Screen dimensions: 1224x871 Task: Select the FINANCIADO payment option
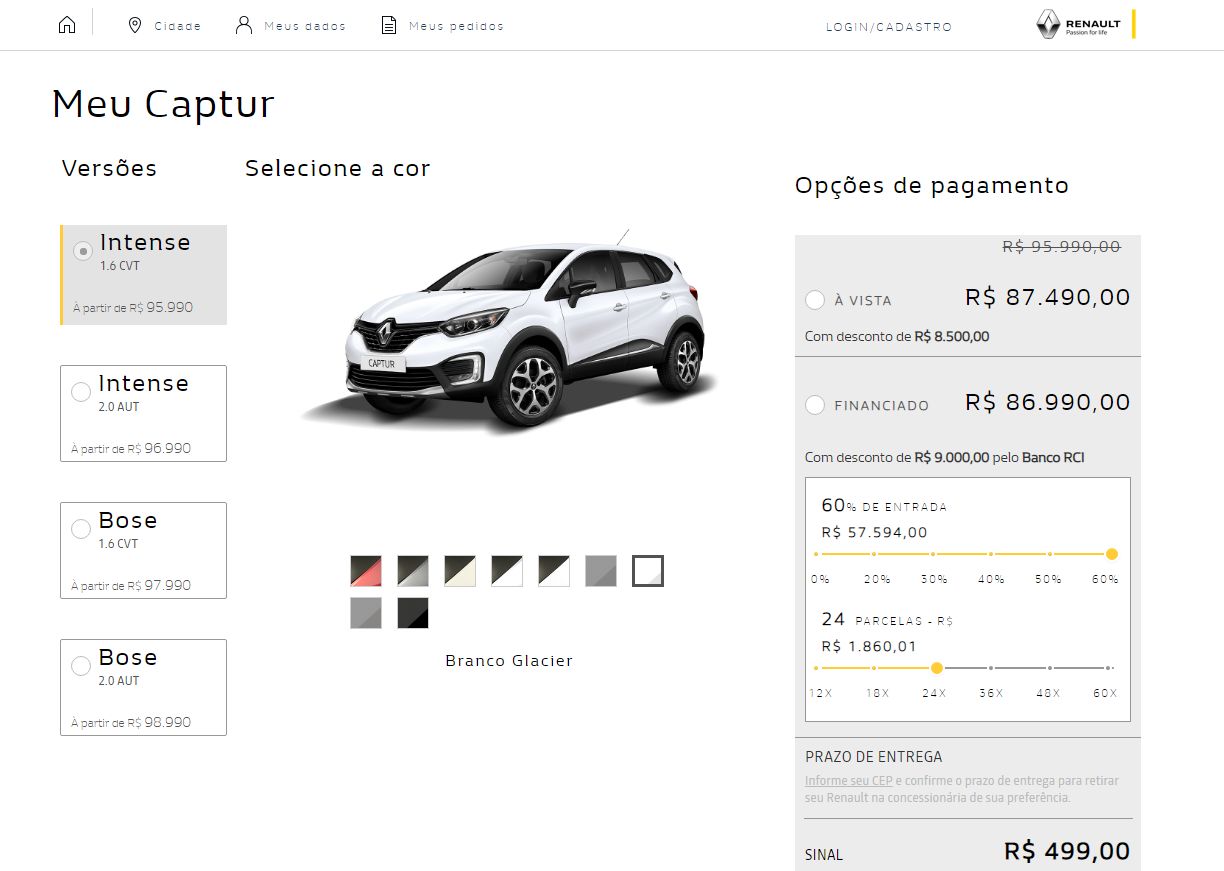(x=815, y=405)
